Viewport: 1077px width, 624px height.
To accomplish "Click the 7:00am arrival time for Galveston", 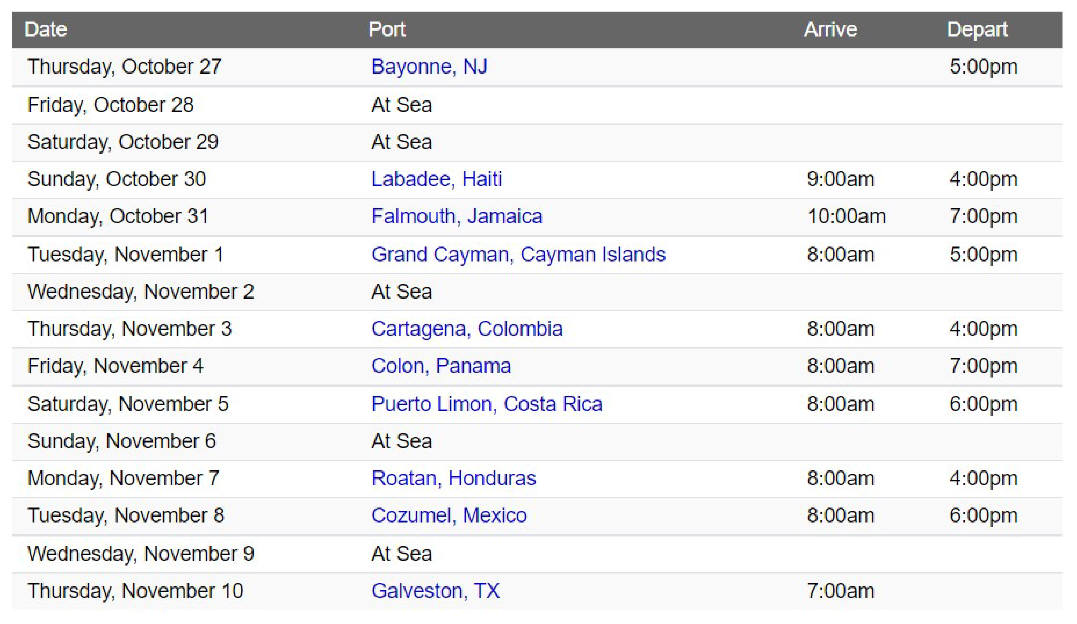I will click(841, 591).
